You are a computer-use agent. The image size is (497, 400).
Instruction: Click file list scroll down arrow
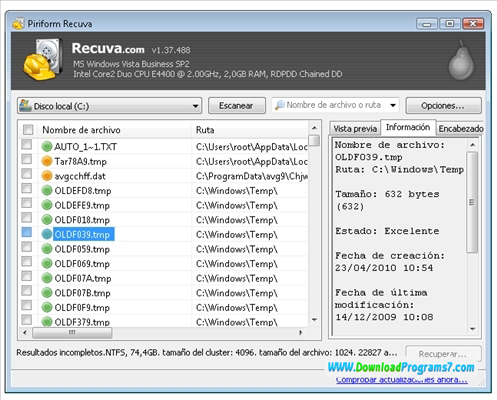(314, 319)
